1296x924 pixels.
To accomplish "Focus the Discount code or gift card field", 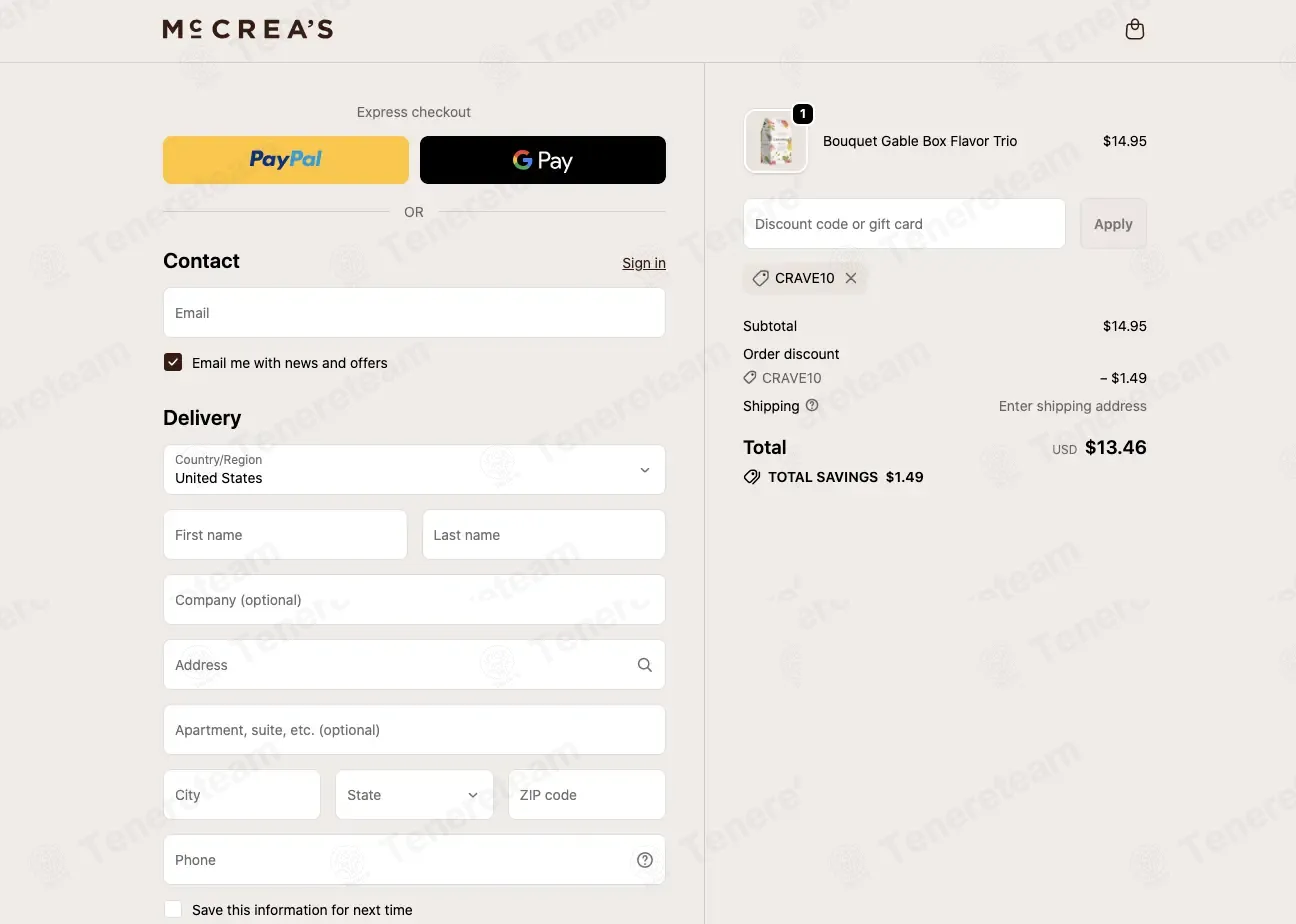I will 904,224.
